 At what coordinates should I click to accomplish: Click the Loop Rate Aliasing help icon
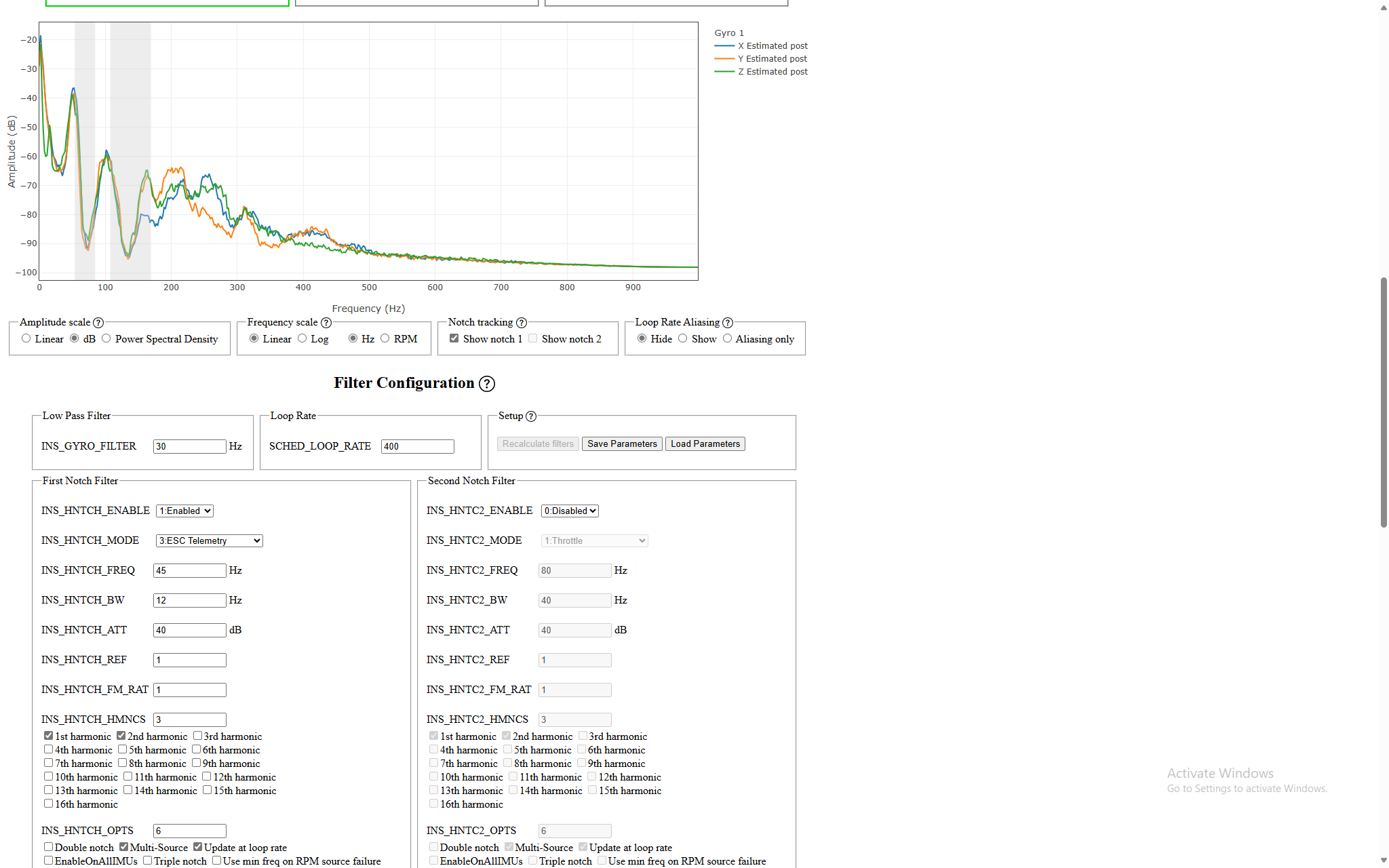pyautogui.click(x=728, y=323)
